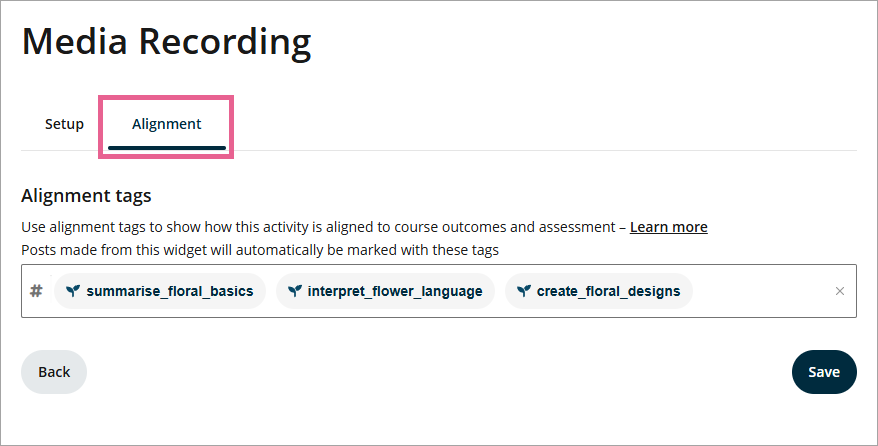Click the hash symbol in tags field
This screenshot has height=446, width=878.
tap(36, 291)
